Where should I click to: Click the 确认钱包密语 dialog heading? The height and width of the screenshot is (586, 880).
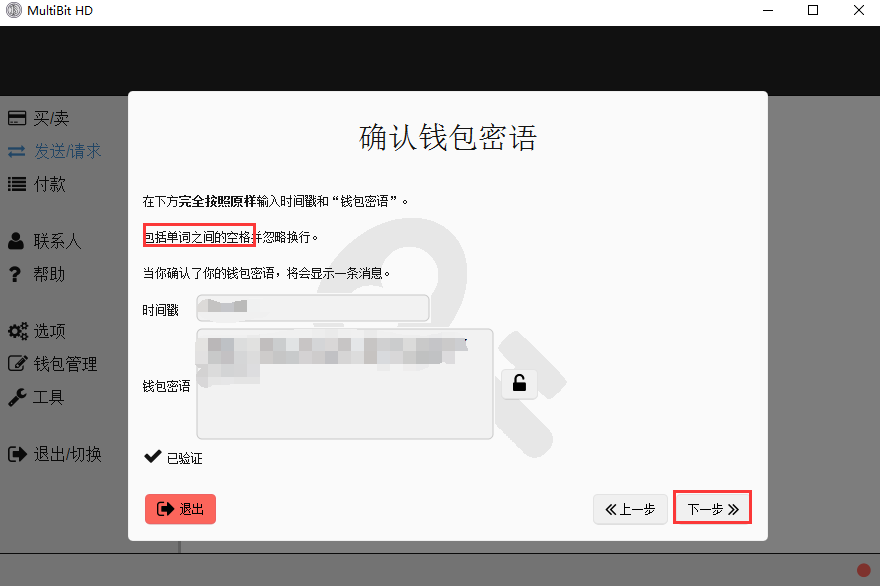448,138
